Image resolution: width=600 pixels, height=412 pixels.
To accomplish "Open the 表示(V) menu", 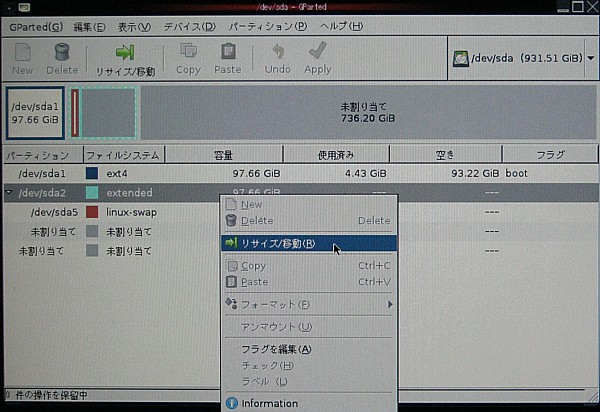I will (x=134, y=27).
